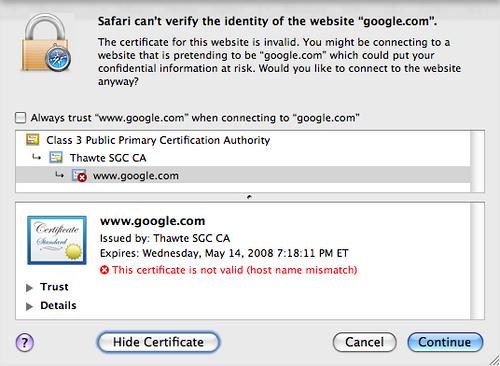
Task: Click the window resize grip in corner
Action: click(494, 360)
